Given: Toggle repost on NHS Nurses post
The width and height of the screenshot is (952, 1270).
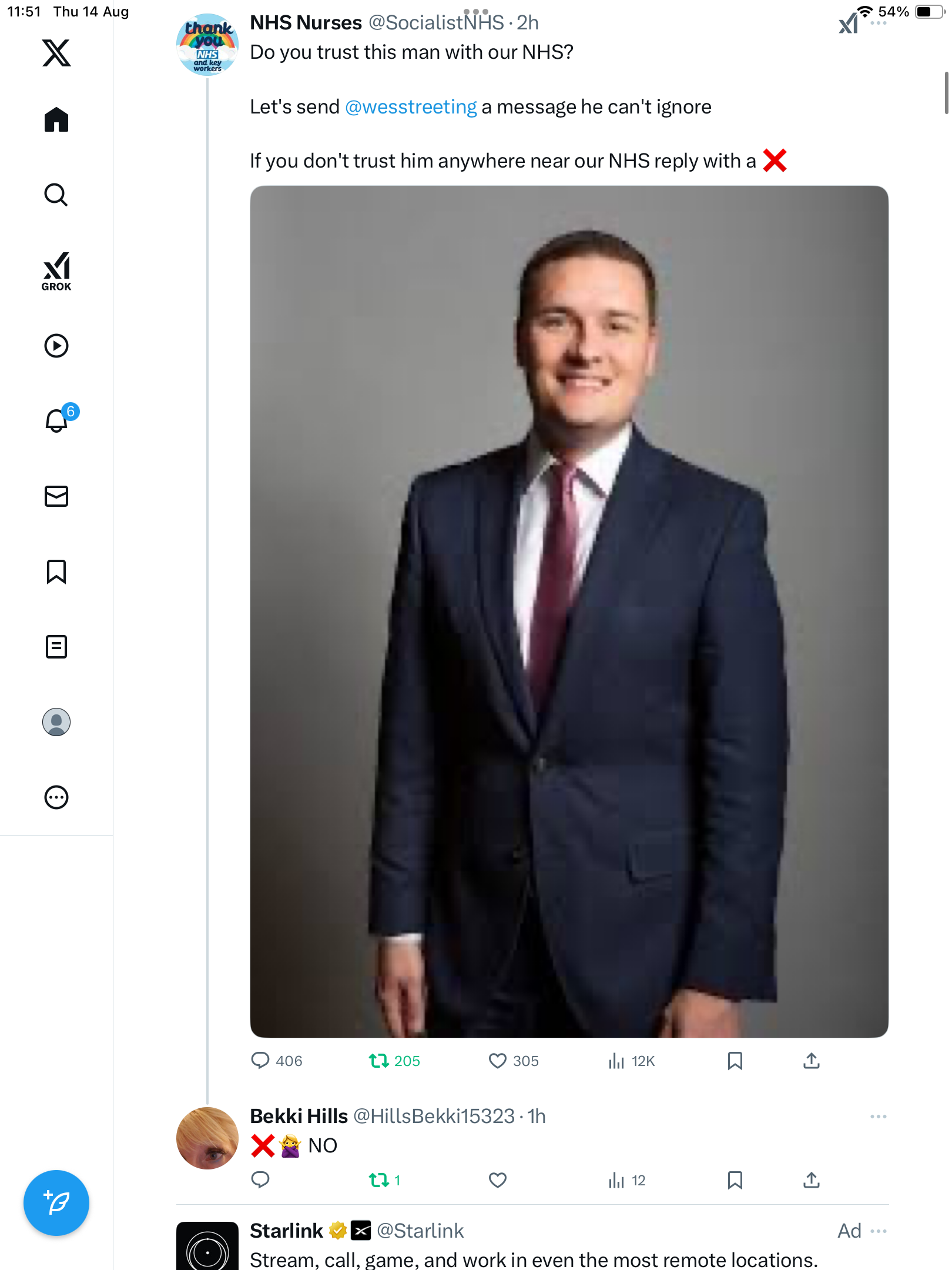Looking at the screenshot, I should (379, 1061).
